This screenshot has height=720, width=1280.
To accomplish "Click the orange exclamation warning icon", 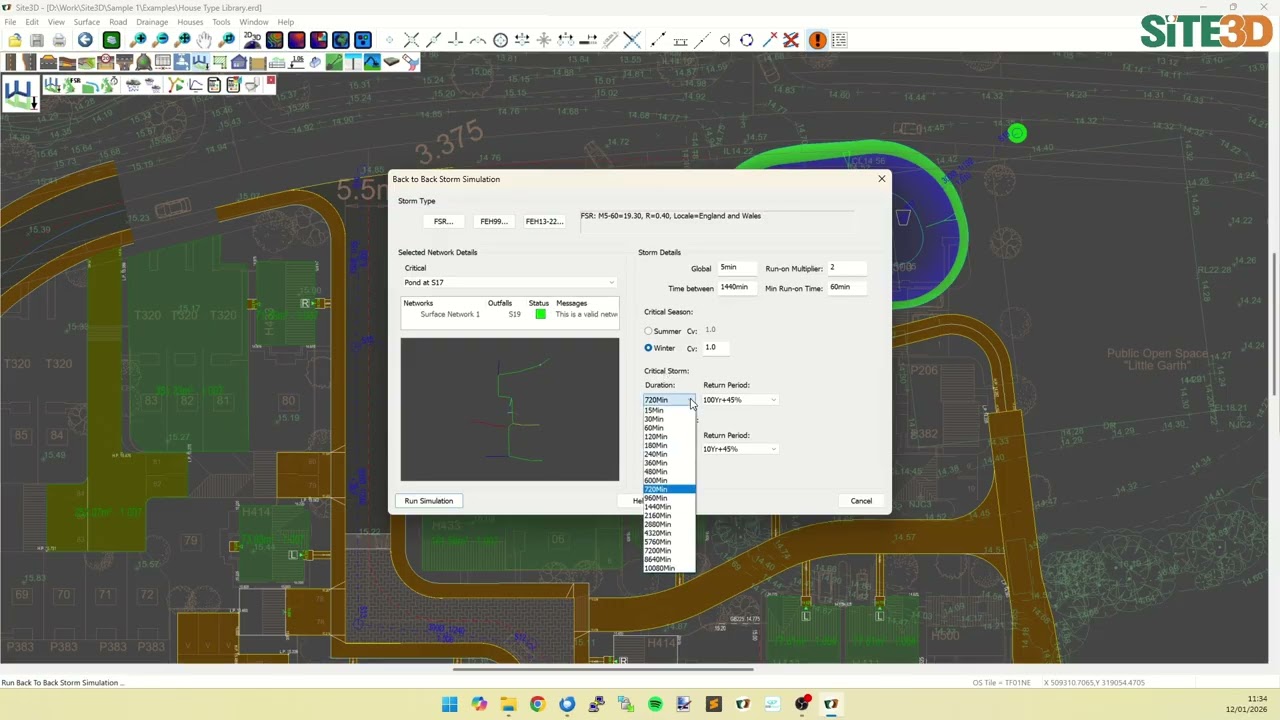I will coord(816,40).
